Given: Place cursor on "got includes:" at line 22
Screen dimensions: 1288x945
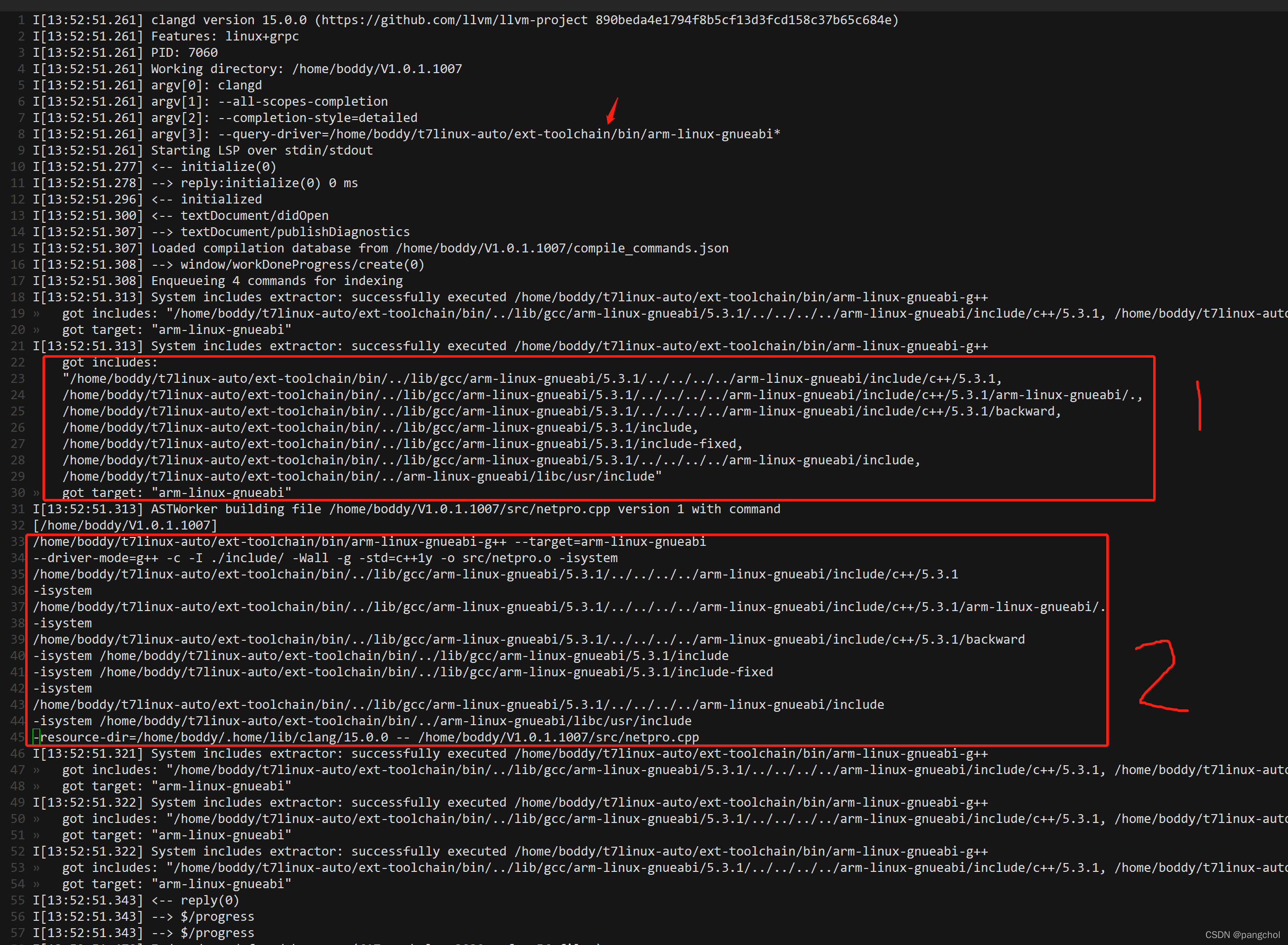Looking at the screenshot, I should 109,363.
